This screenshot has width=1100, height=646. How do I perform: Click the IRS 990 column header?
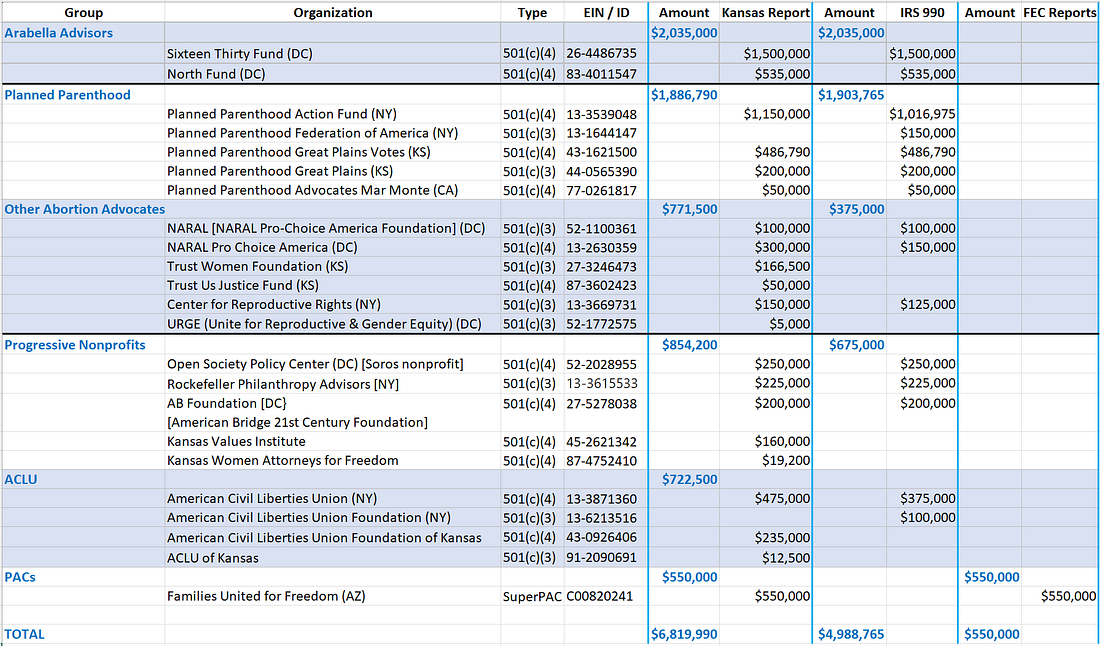coord(921,13)
